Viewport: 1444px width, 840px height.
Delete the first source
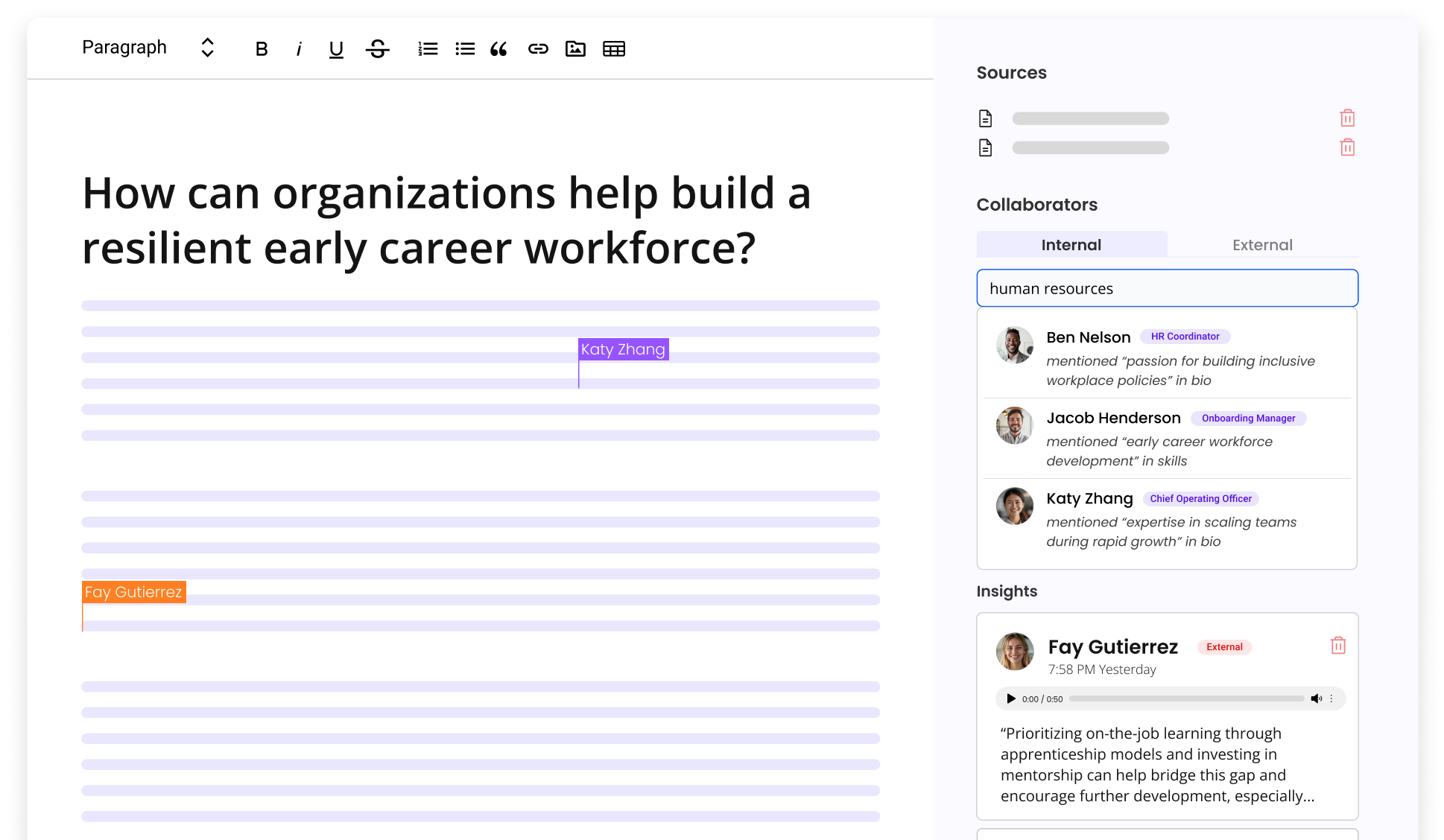(1347, 118)
